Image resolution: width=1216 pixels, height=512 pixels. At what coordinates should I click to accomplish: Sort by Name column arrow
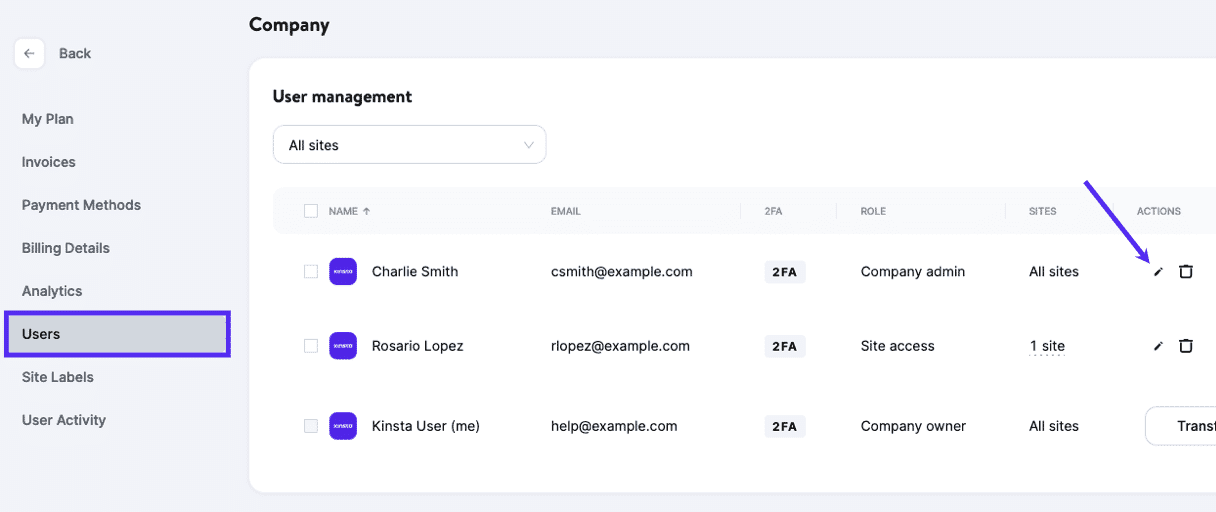click(366, 211)
